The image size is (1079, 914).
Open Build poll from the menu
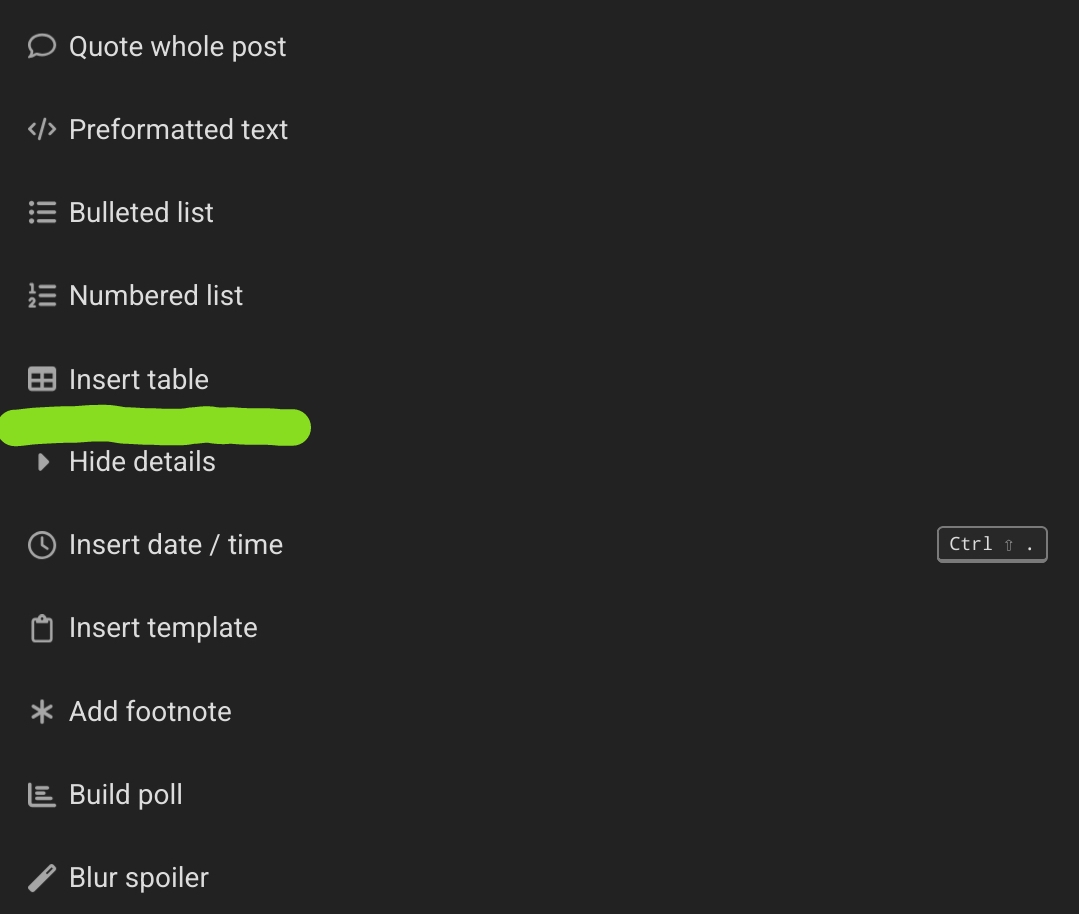[126, 795]
